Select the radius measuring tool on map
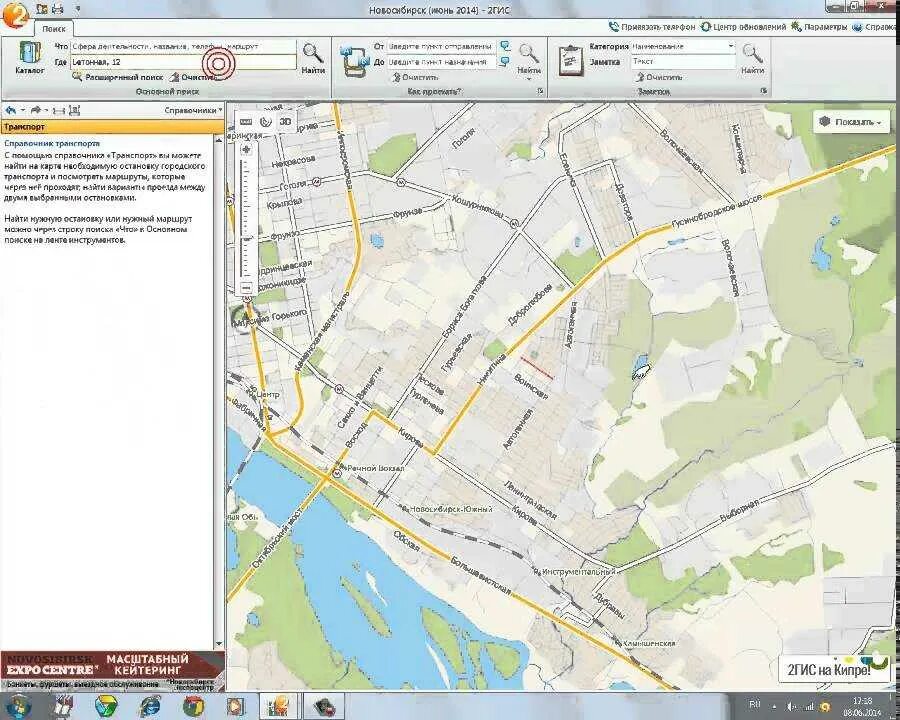900x720 pixels. click(265, 122)
